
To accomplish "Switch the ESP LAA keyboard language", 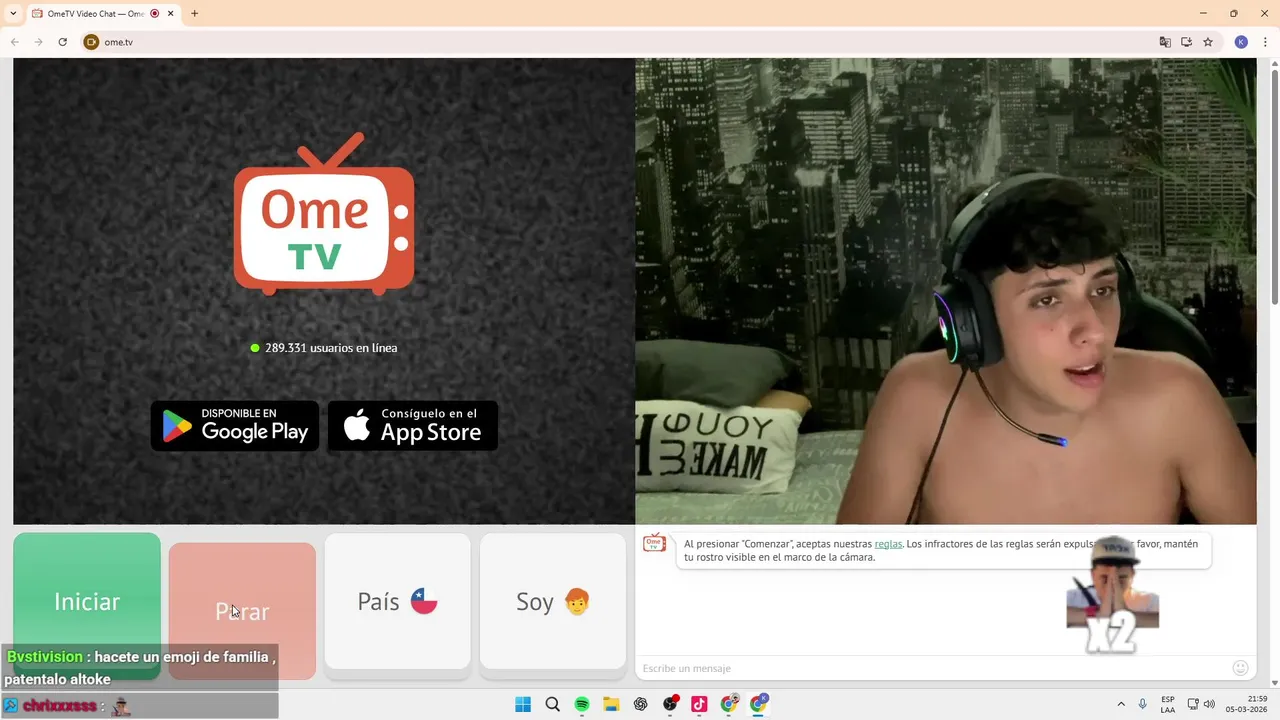I will (1168, 704).
